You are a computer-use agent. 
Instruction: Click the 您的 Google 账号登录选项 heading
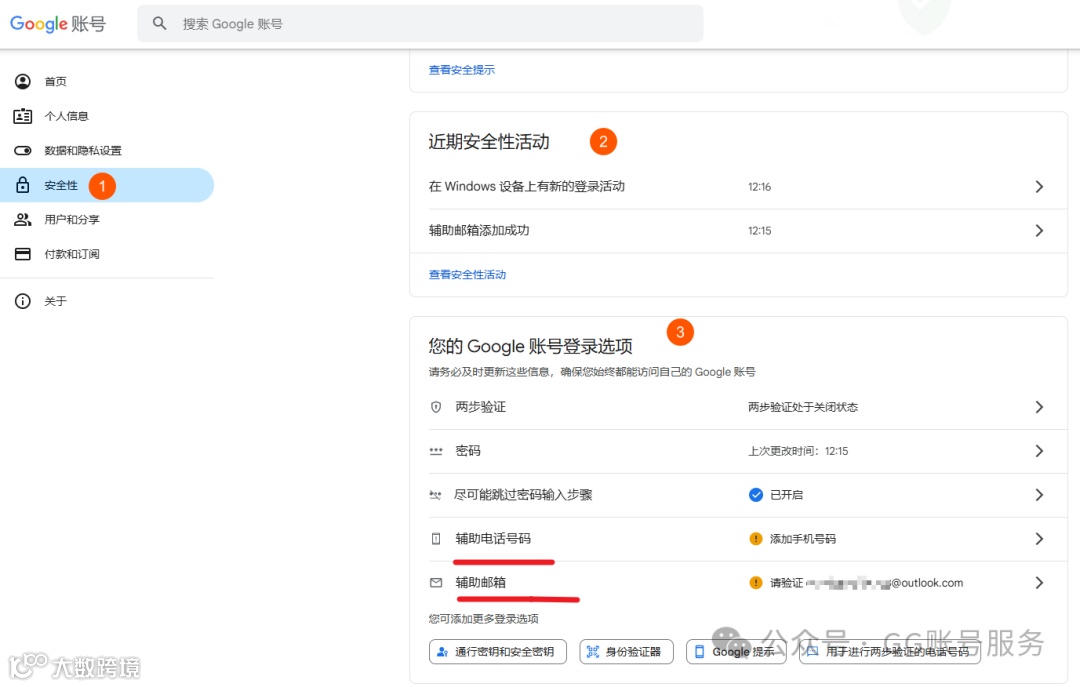(530, 346)
